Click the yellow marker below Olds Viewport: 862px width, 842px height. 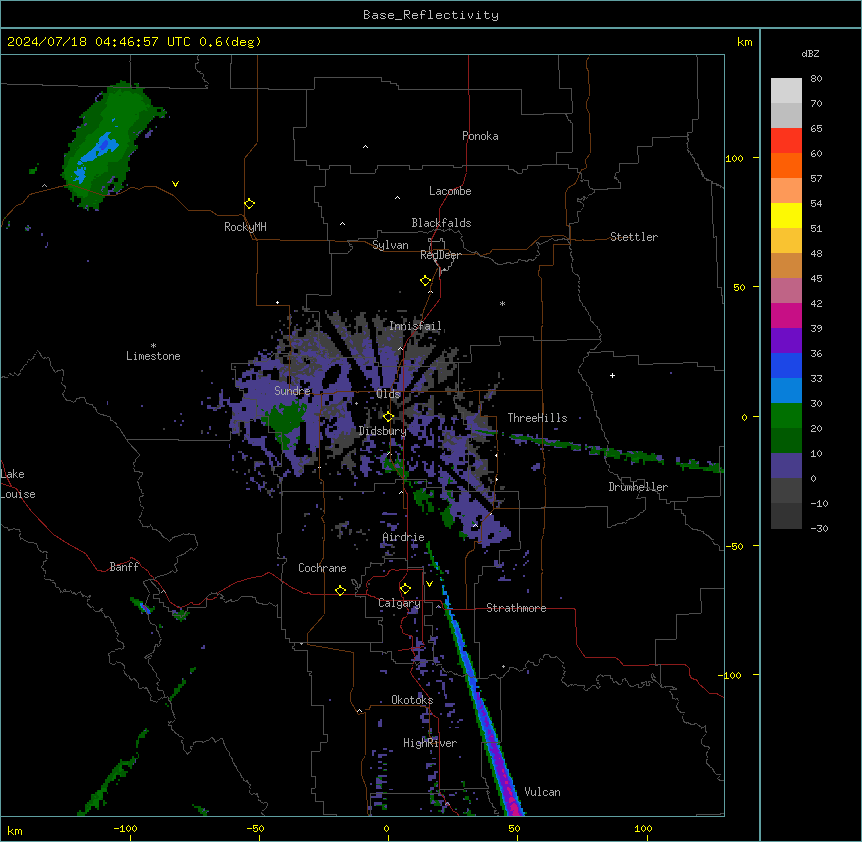coord(388,417)
